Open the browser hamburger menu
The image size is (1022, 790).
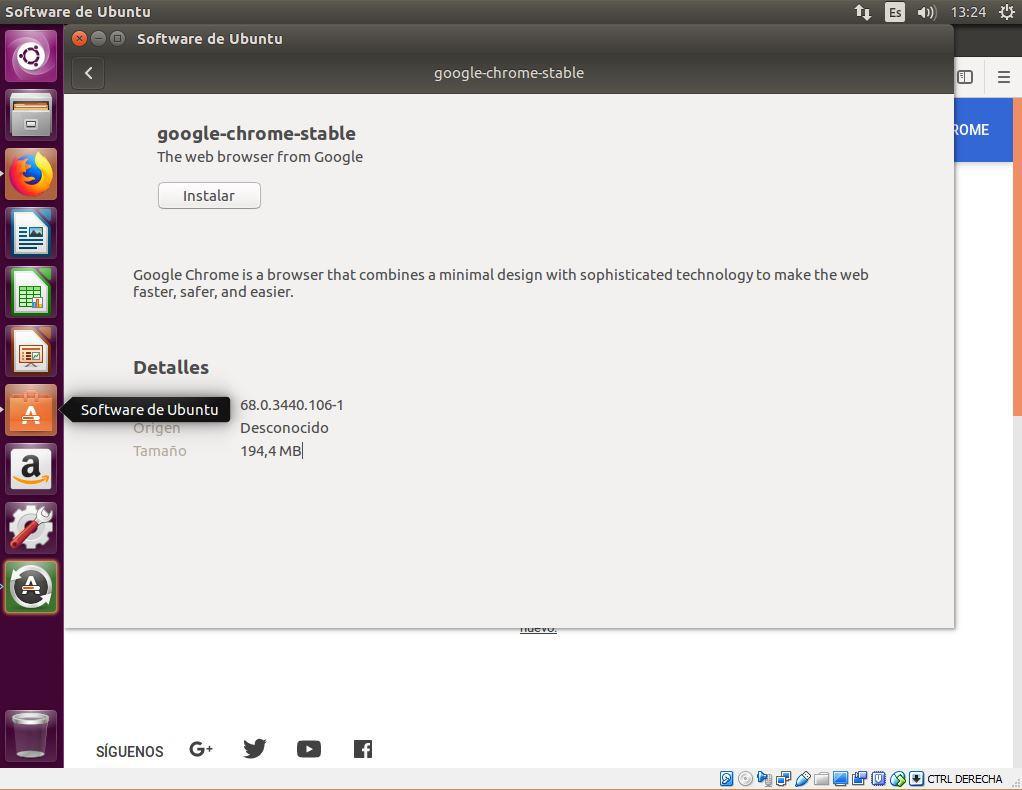[x=1004, y=76]
